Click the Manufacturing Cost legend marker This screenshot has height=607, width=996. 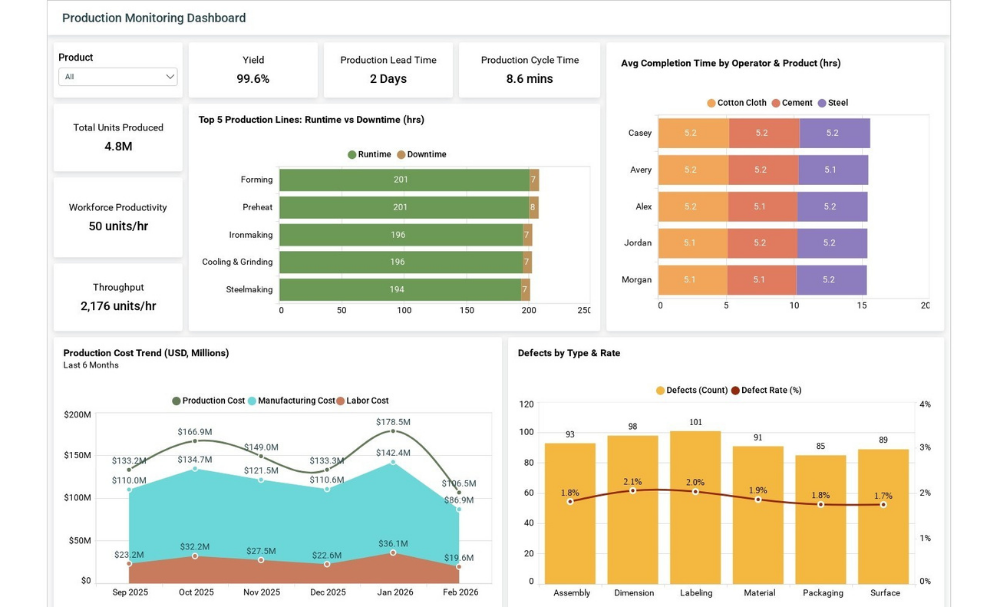[x=253, y=401]
